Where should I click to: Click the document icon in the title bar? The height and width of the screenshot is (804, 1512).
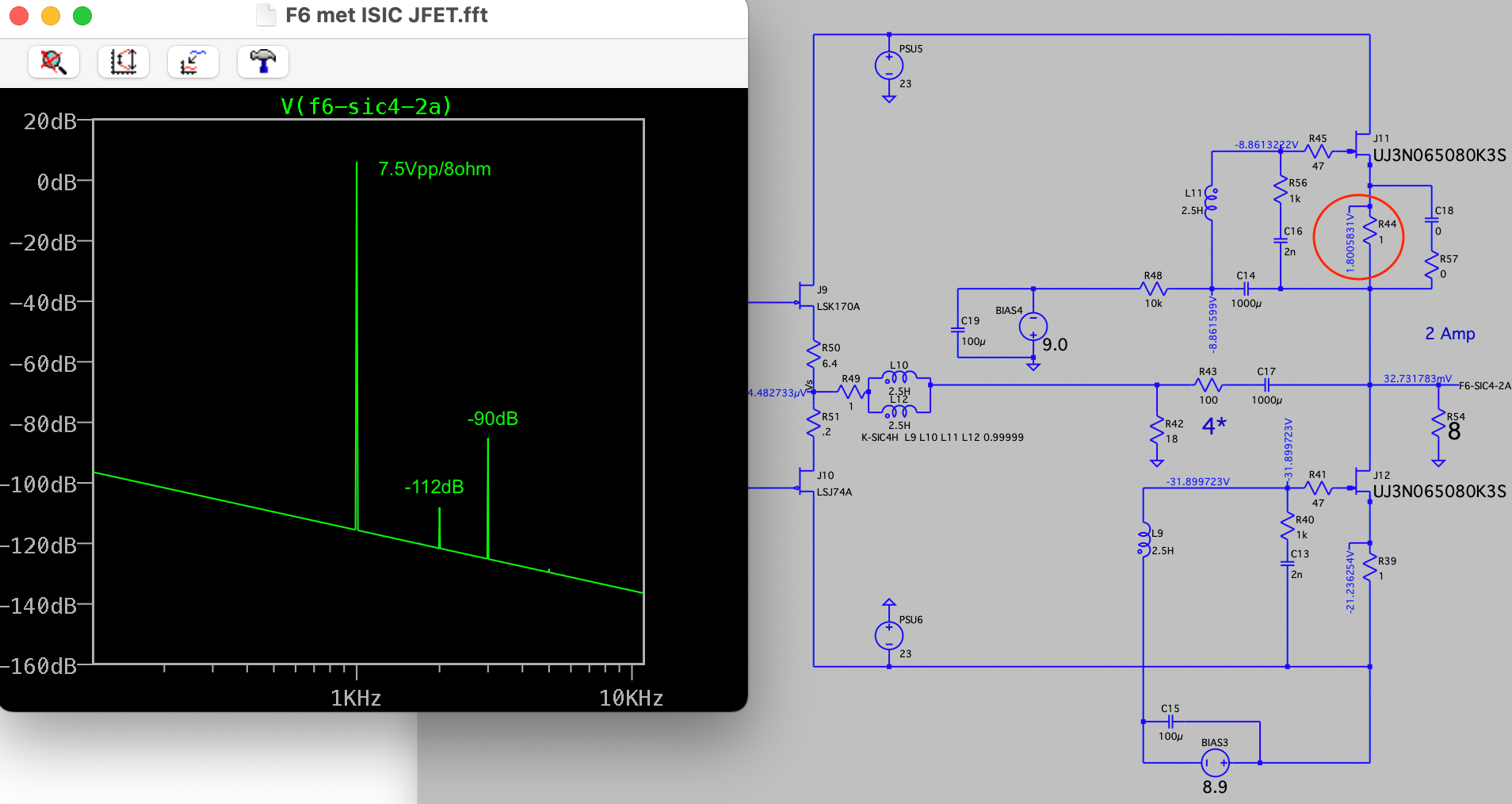pyautogui.click(x=266, y=15)
